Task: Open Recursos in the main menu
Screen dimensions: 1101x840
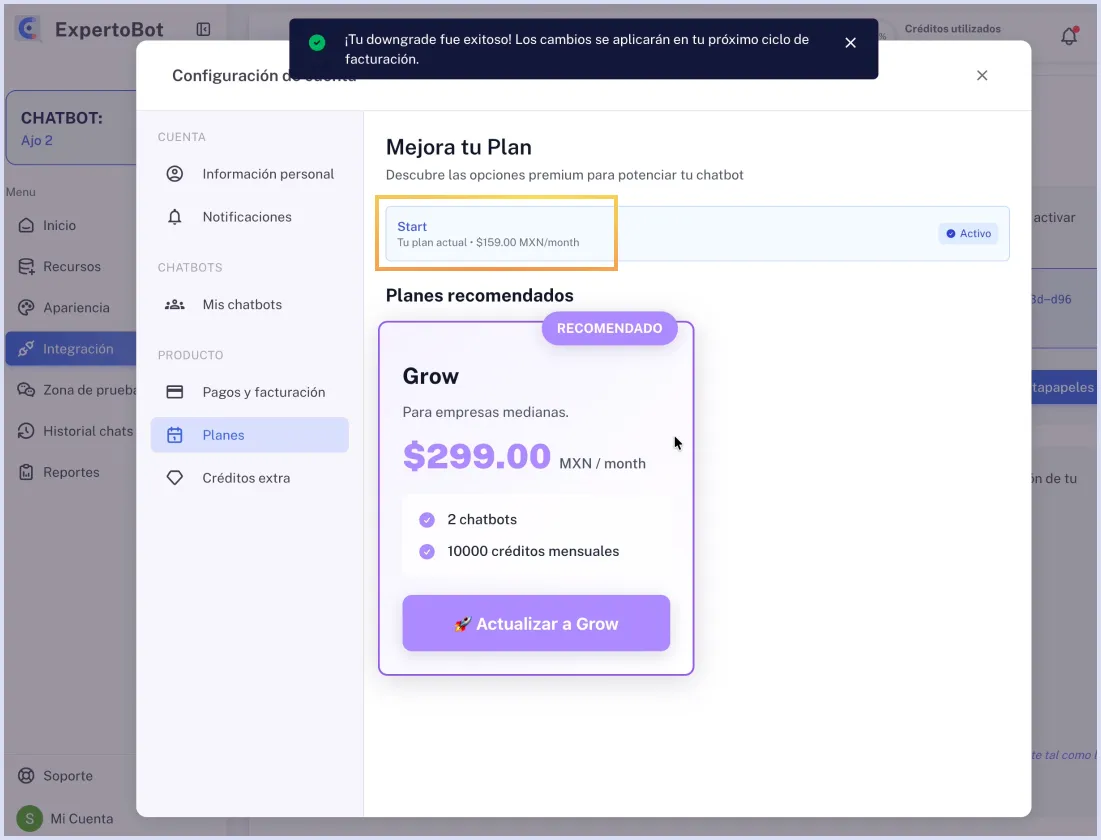Action: 70,266
